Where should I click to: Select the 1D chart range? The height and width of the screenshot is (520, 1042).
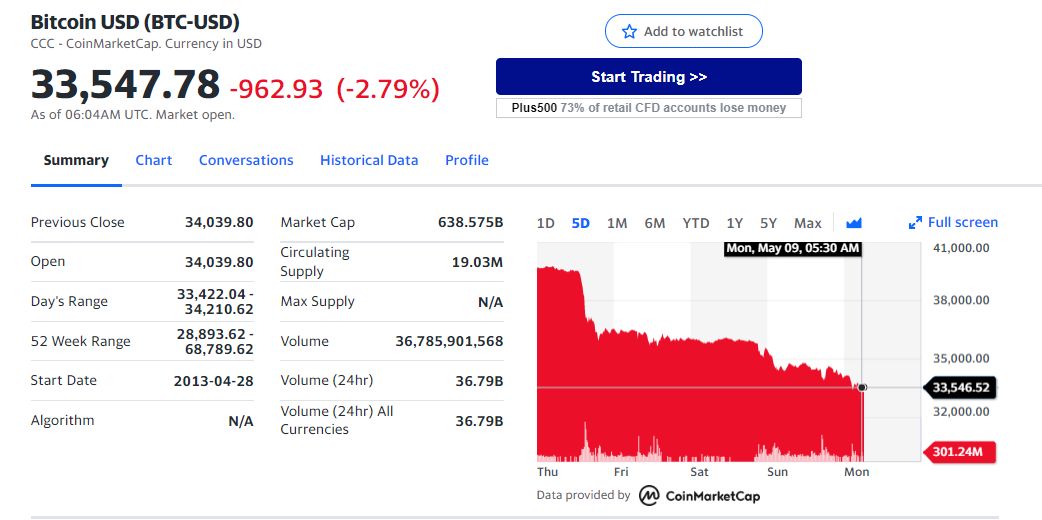546,223
